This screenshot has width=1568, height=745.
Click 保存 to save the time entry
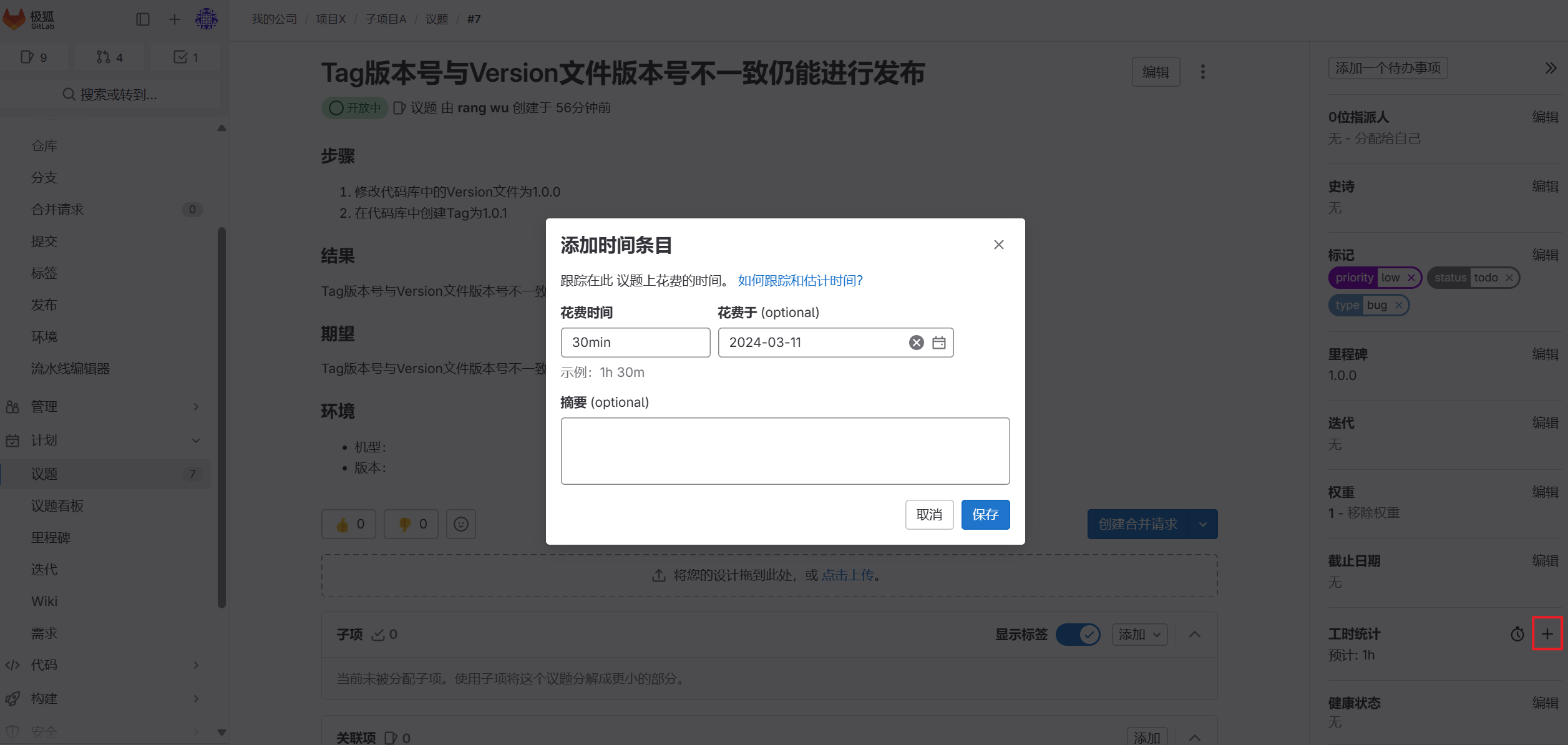click(x=985, y=514)
